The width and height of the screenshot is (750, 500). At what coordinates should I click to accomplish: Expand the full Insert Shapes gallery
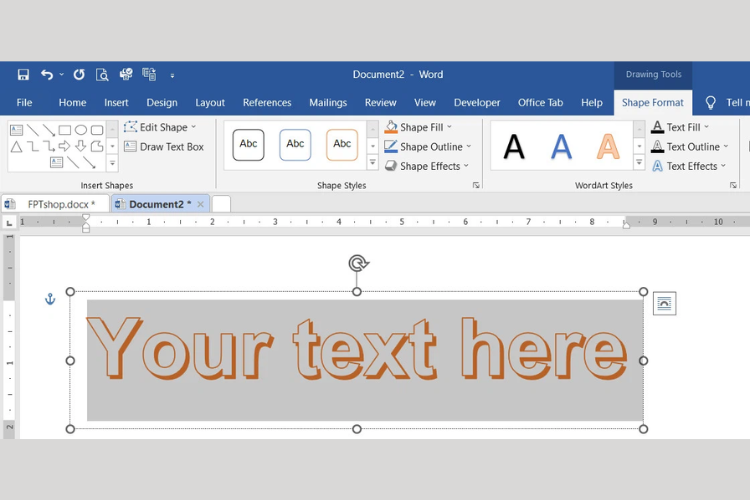(112, 163)
